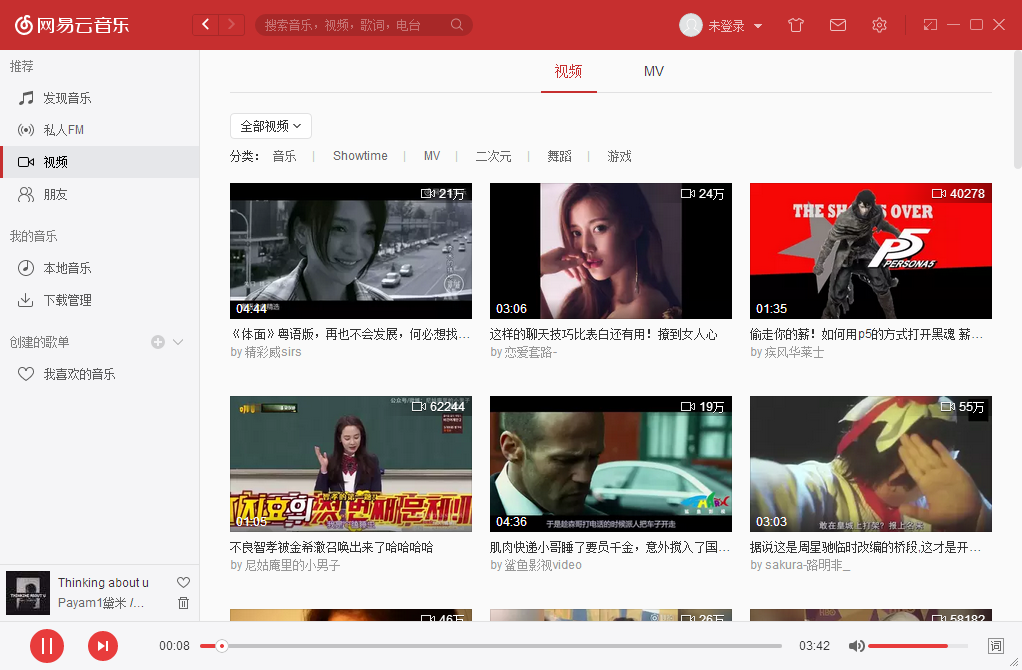Open the skin theme shirt icon

(796, 25)
